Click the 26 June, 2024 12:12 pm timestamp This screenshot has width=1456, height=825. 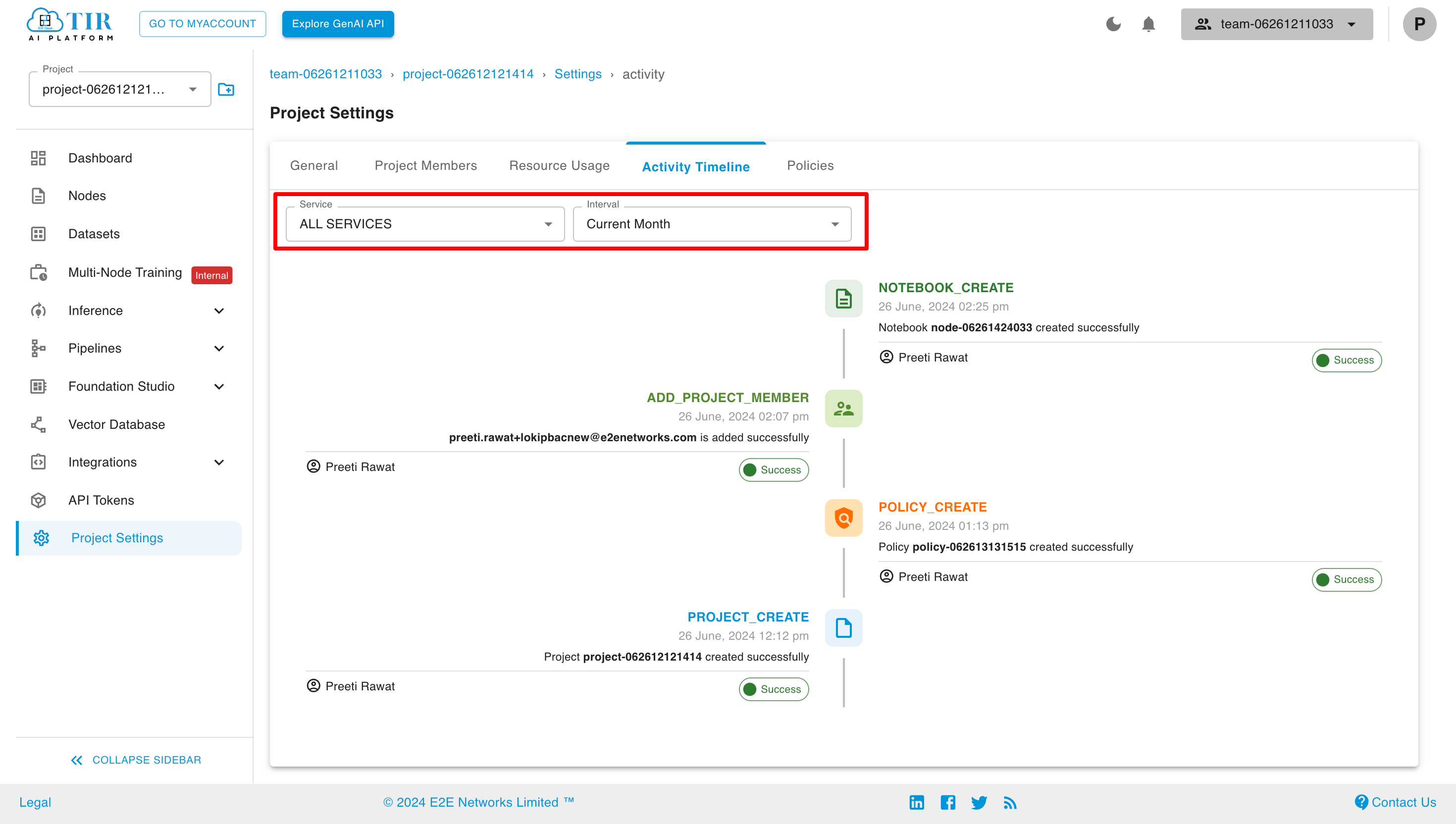[743, 636]
